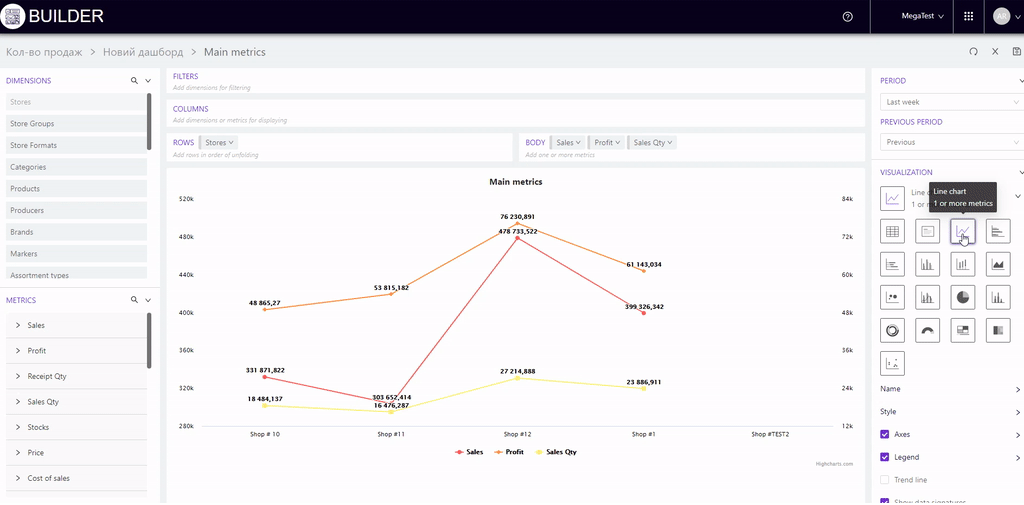Open the apps grid menu
This screenshot has height=505, width=1024.
[x=968, y=17]
